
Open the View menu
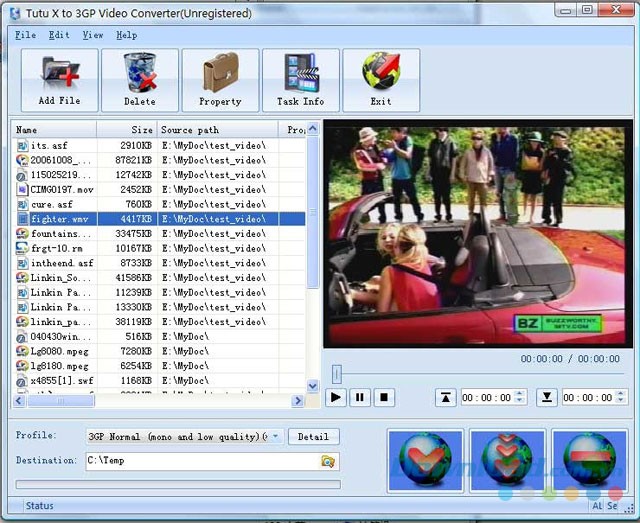[93, 35]
